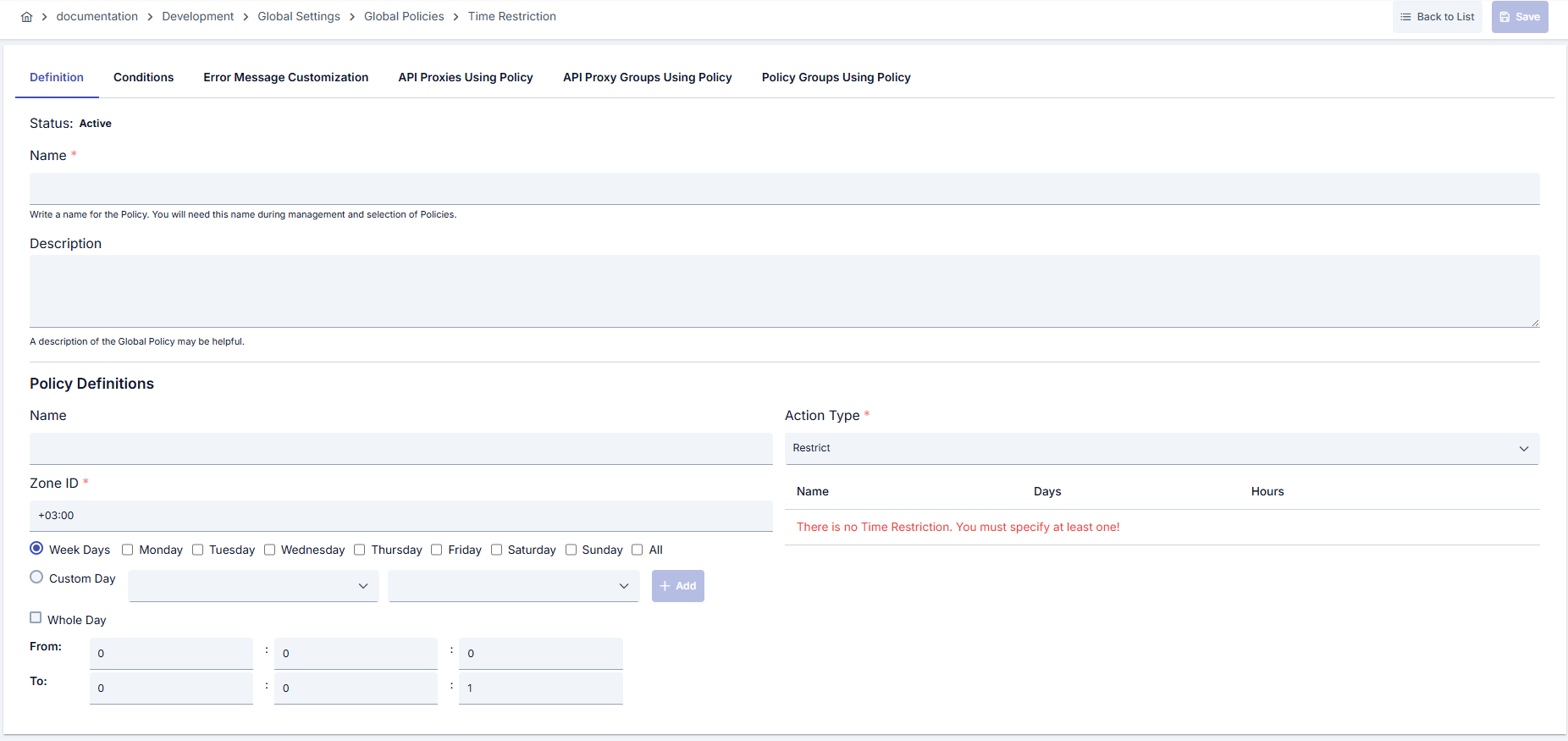Screen dimensions: 1568x741
Task: Click documentation in the breadcrumb
Action: click(x=97, y=17)
